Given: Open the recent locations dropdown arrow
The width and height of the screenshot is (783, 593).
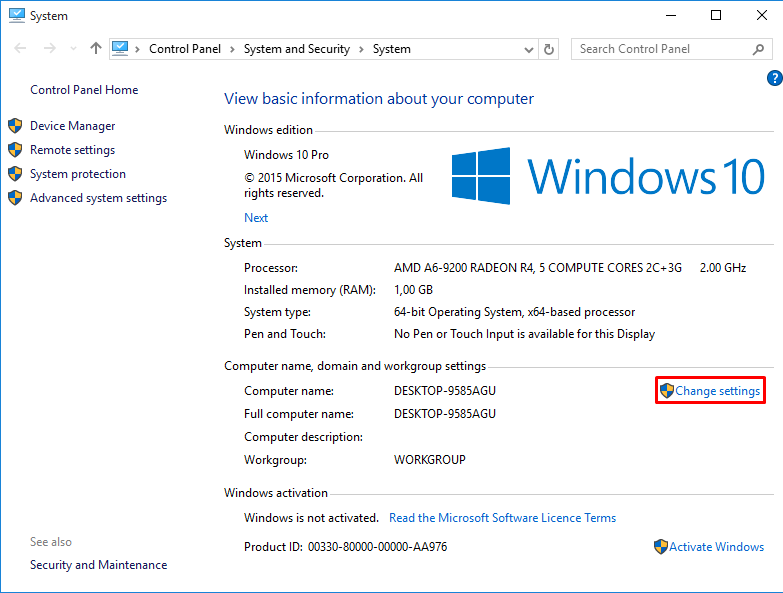Looking at the screenshot, I should (x=73, y=49).
